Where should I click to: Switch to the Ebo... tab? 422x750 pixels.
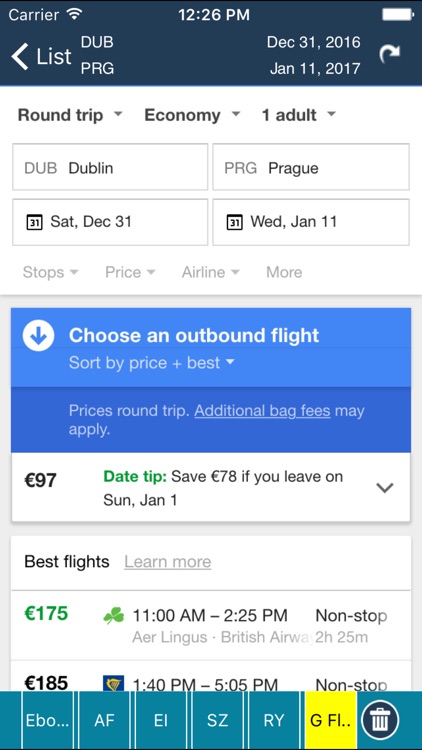coord(47,720)
